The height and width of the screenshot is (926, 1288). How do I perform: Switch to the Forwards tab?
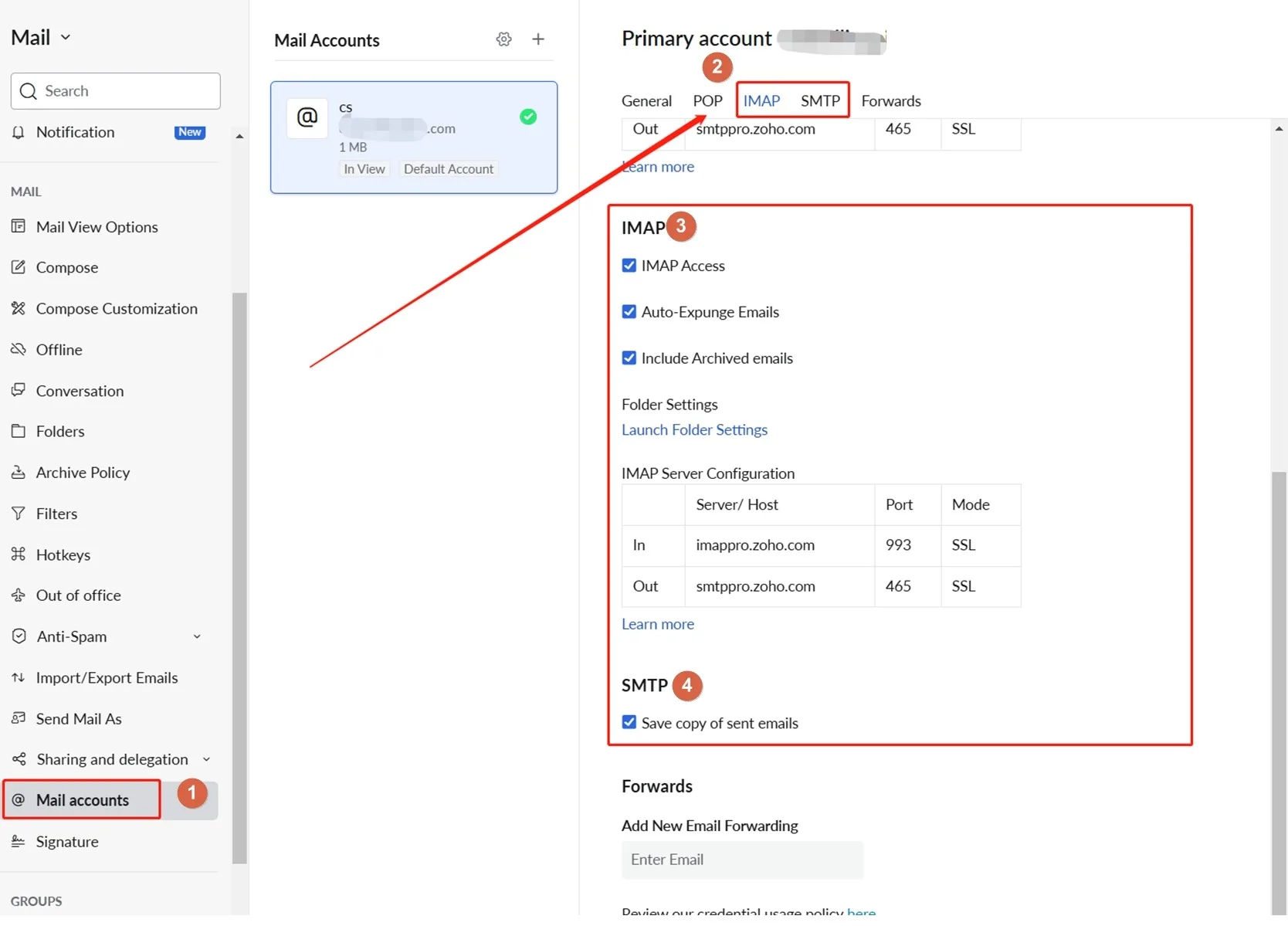pos(891,101)
